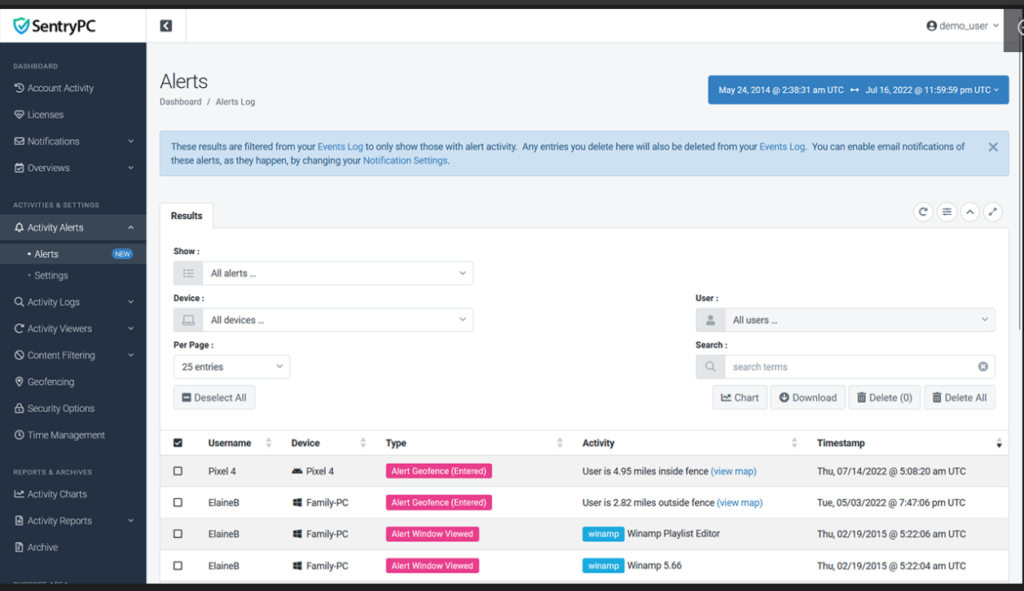
Task: Toggle the select-all checkbox in the table header
Action: (178, 443)
